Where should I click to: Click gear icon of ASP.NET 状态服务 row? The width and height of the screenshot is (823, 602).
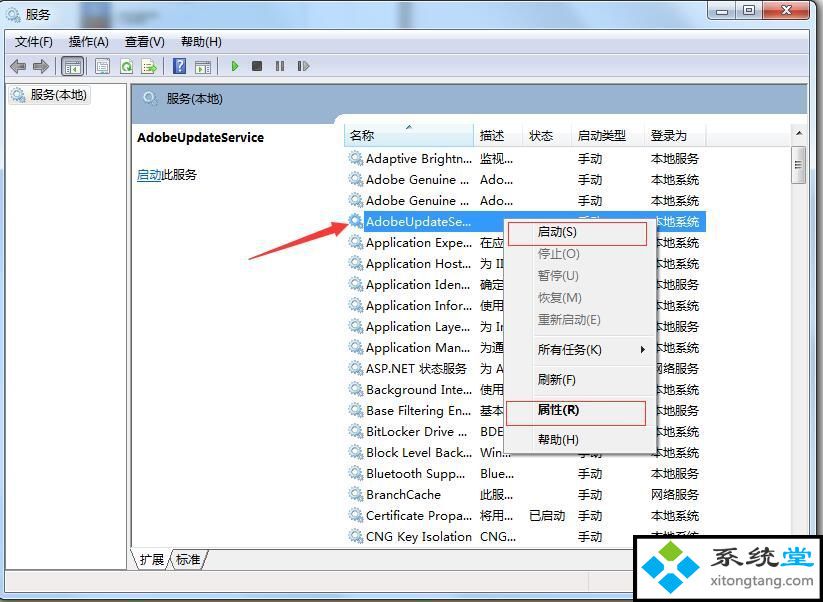tap(356, 368)
